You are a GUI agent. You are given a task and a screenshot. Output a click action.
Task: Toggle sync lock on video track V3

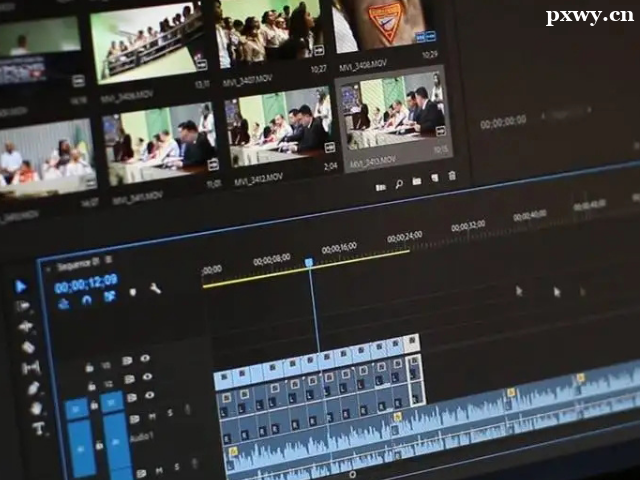click(x=127, y=361)
